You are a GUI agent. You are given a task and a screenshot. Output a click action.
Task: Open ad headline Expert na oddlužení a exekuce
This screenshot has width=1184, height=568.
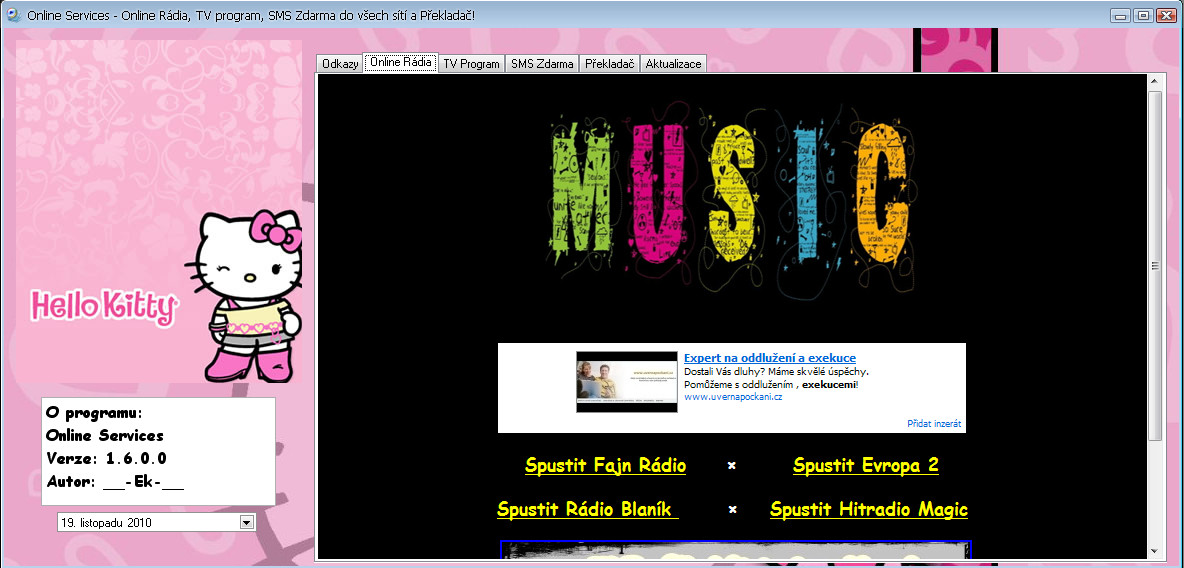(x=770, y=358)
